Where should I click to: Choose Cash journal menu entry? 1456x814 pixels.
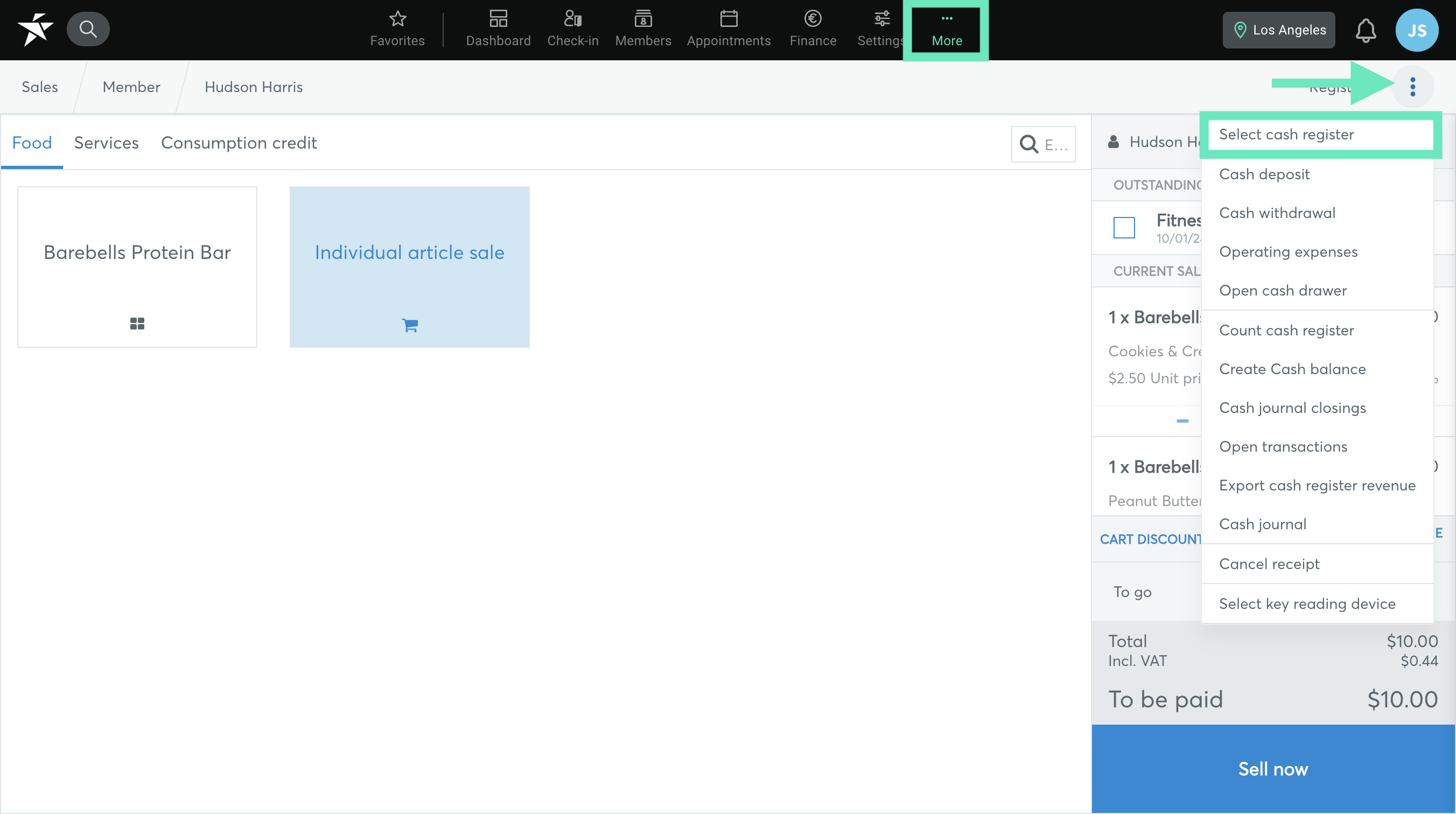1318,524
